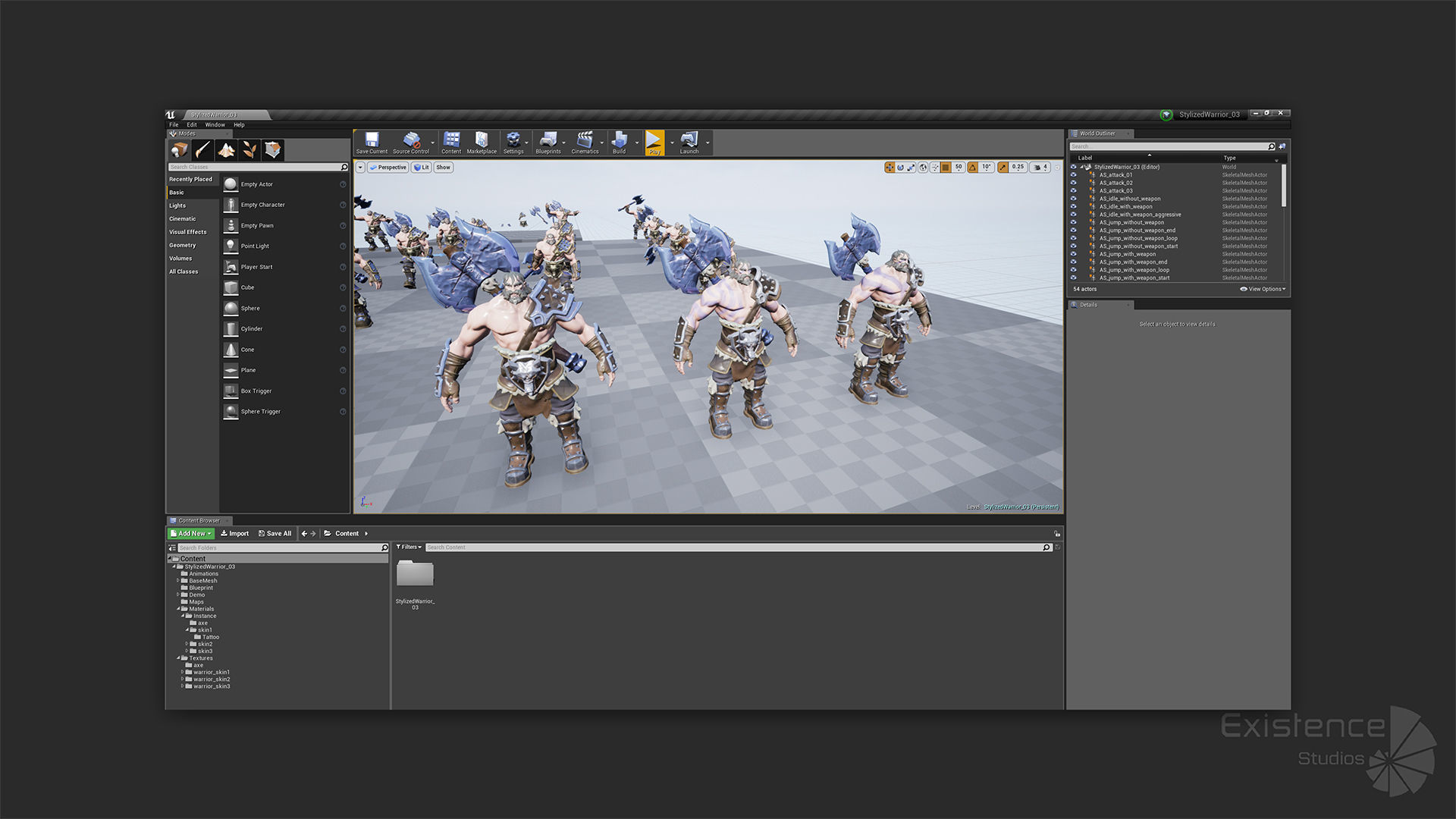Click Cube icon in Basic actor list
The image size is (1456, 819).
pos(231,287)
